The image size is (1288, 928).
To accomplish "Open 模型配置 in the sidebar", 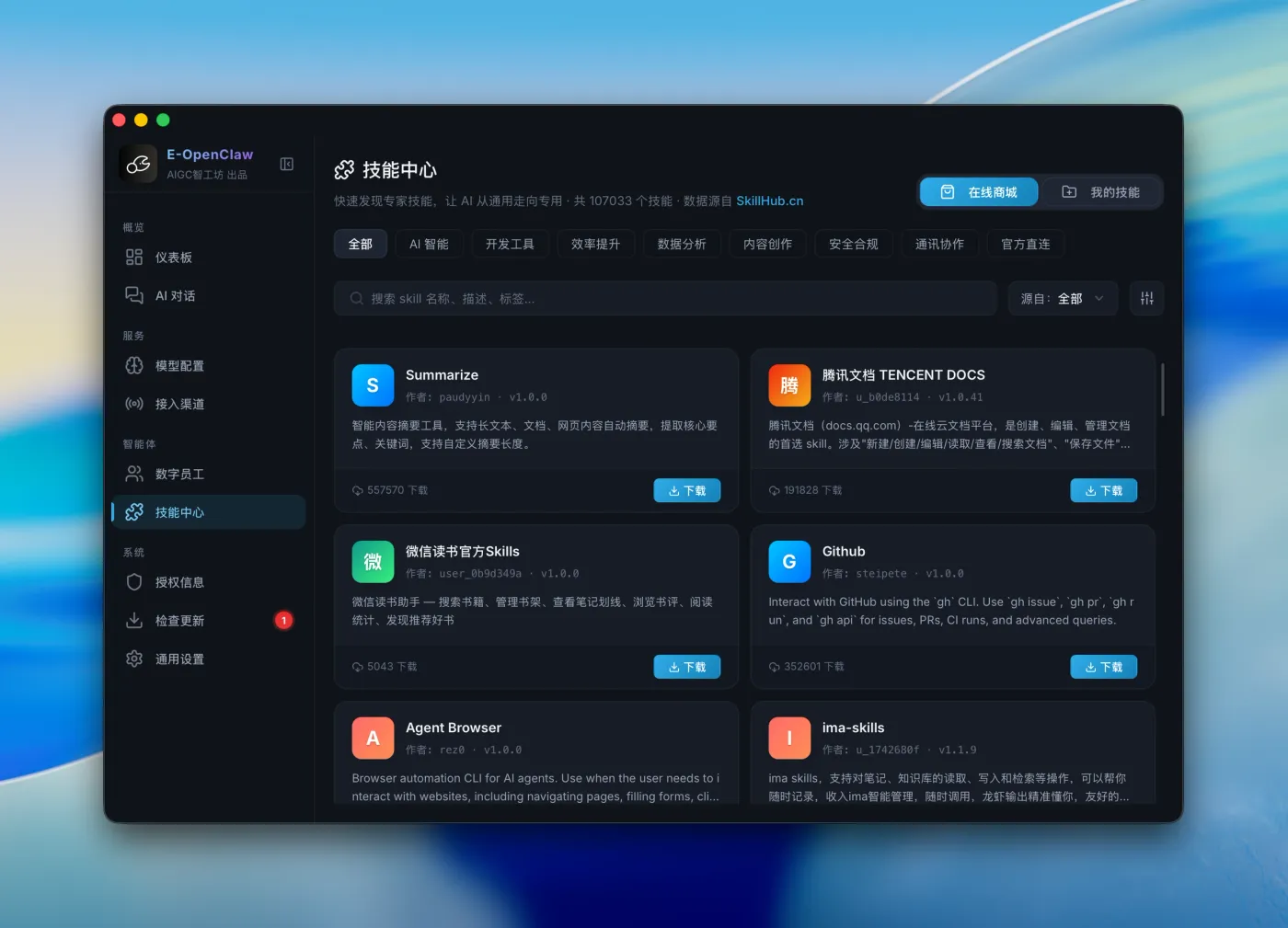I will click(x=209, y=365).
